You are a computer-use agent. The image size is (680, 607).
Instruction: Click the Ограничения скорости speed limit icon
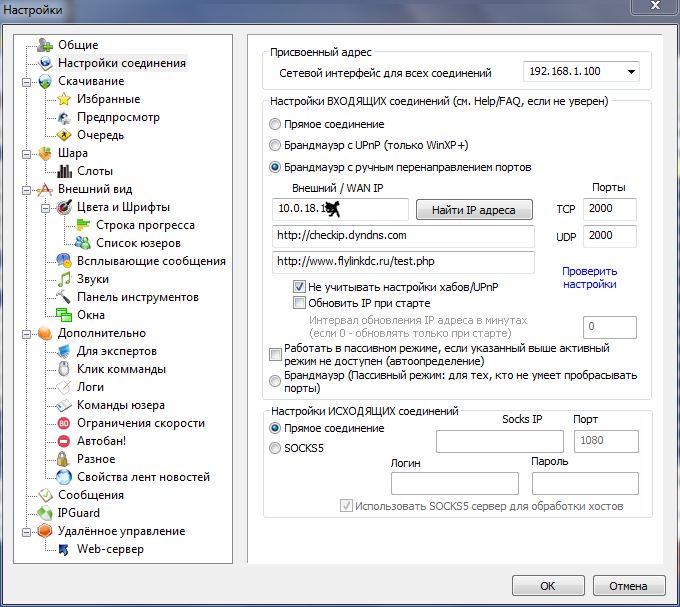(64, 423)
